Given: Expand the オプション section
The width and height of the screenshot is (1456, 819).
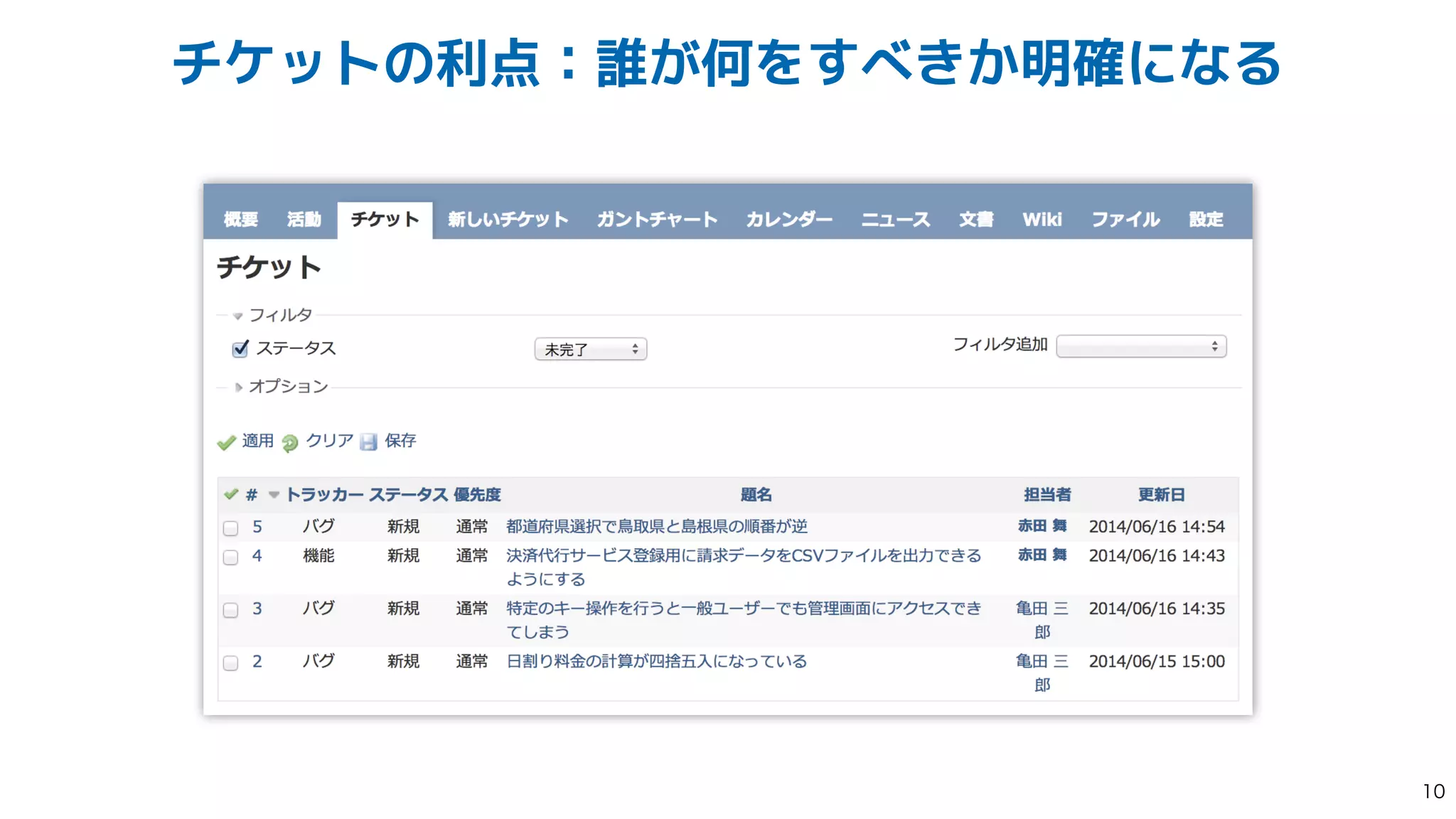Looking at the screenshot, I should [x=282, y=386].
